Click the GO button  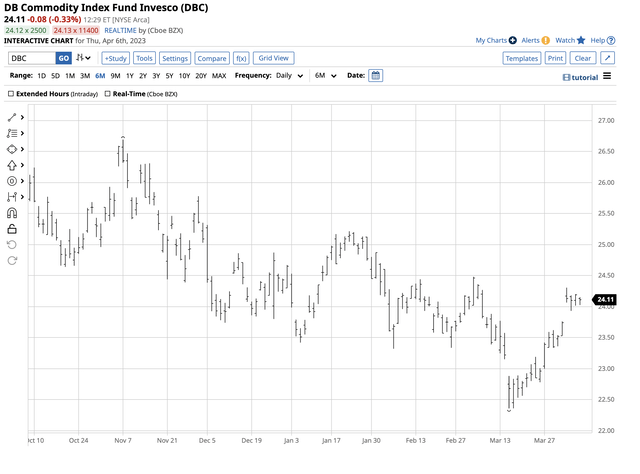(64, 58)
